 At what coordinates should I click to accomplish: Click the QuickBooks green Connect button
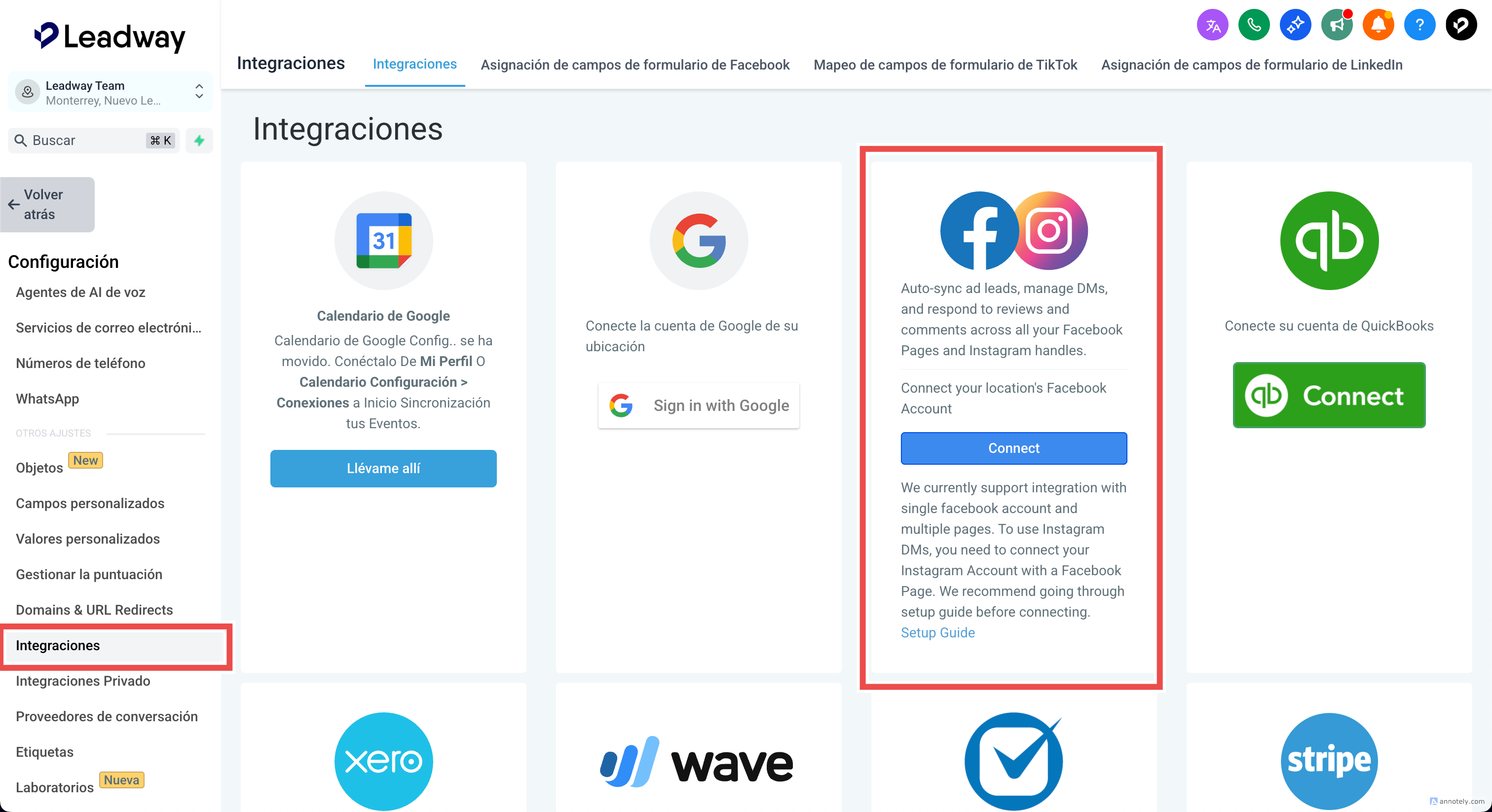tap(1329, 396)
